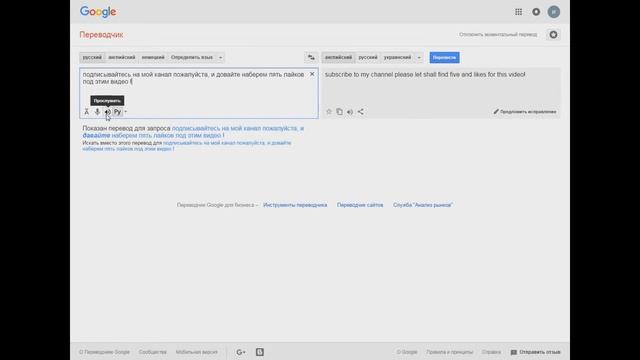Viewport: 640px width, 360px height.
Task: Open Google+ footer icon
Action: click(x=241, y=352)
